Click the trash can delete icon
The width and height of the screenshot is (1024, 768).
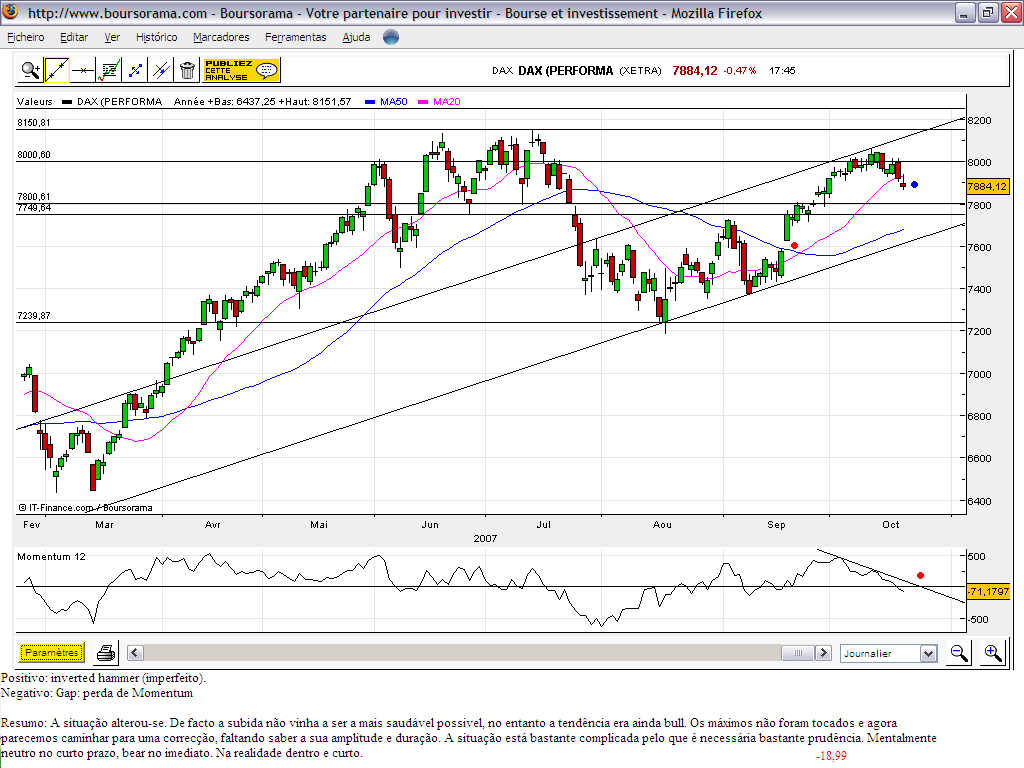tap(187, 70)
